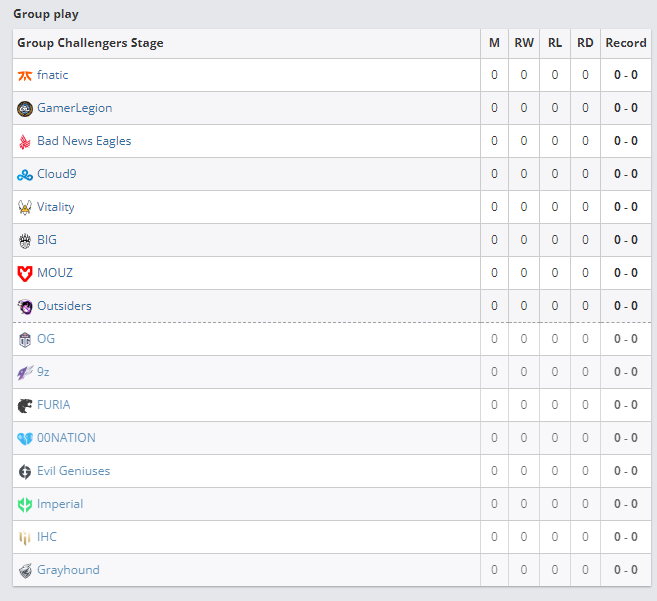657x601 pixels.
Task: Click the fnatic team logo icon
Action: [x=25, y=75]
